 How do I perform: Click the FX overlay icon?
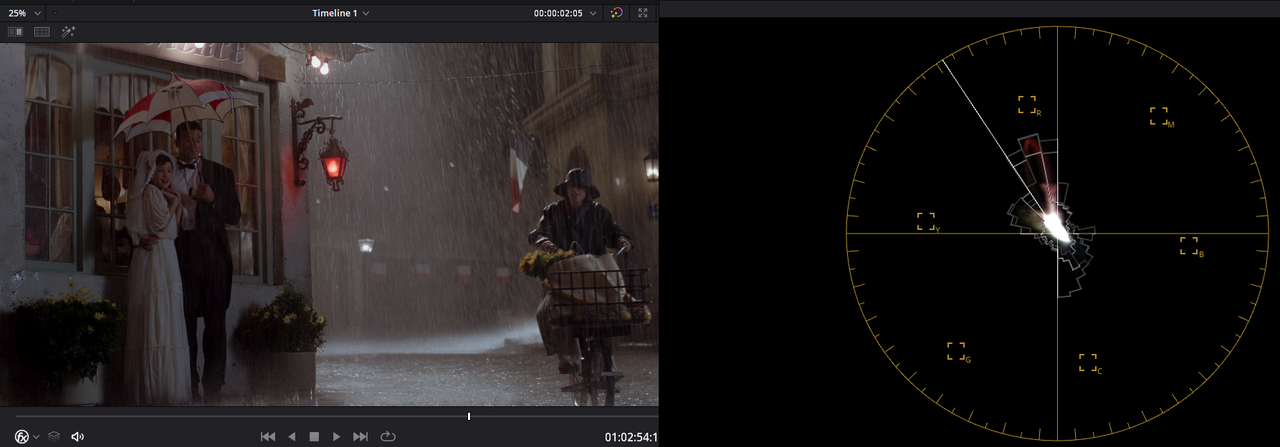(x=21, y=436)
